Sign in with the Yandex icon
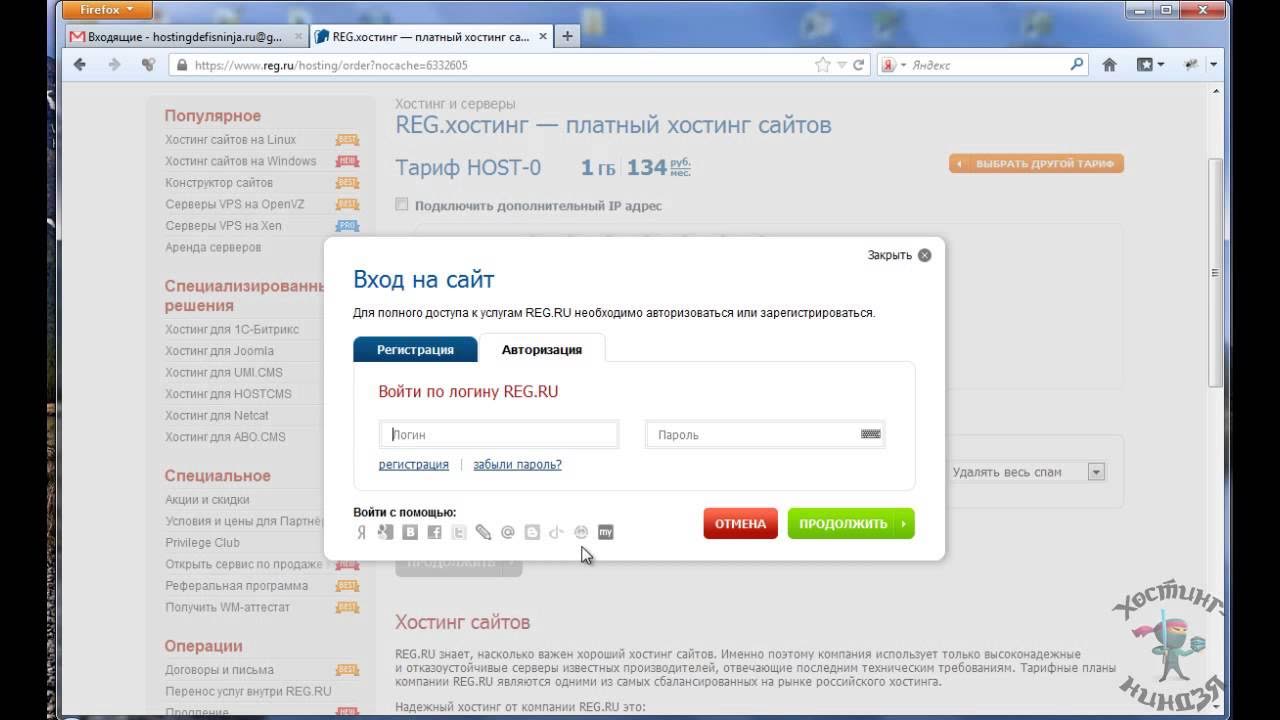Screen dimensions: 1280x720 [x=361, y=532]
